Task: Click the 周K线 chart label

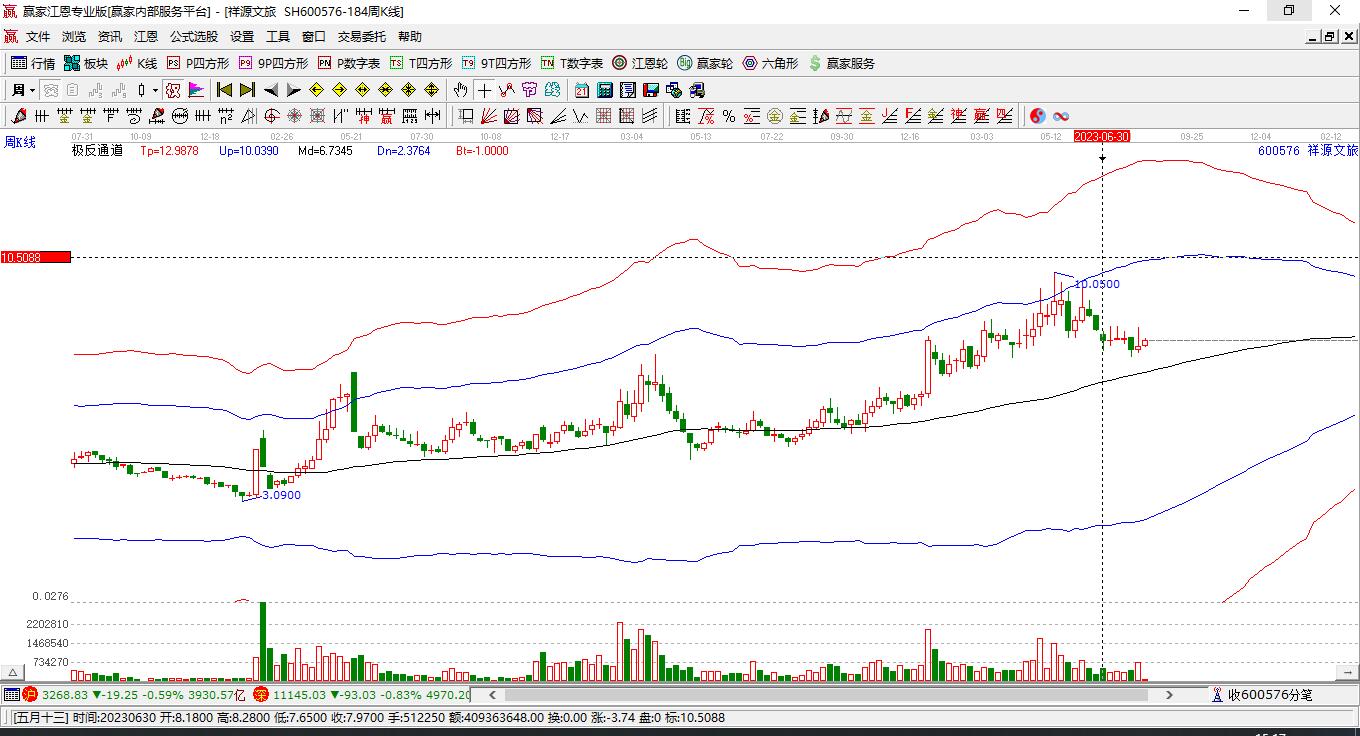Action: [x=20, y=142]
